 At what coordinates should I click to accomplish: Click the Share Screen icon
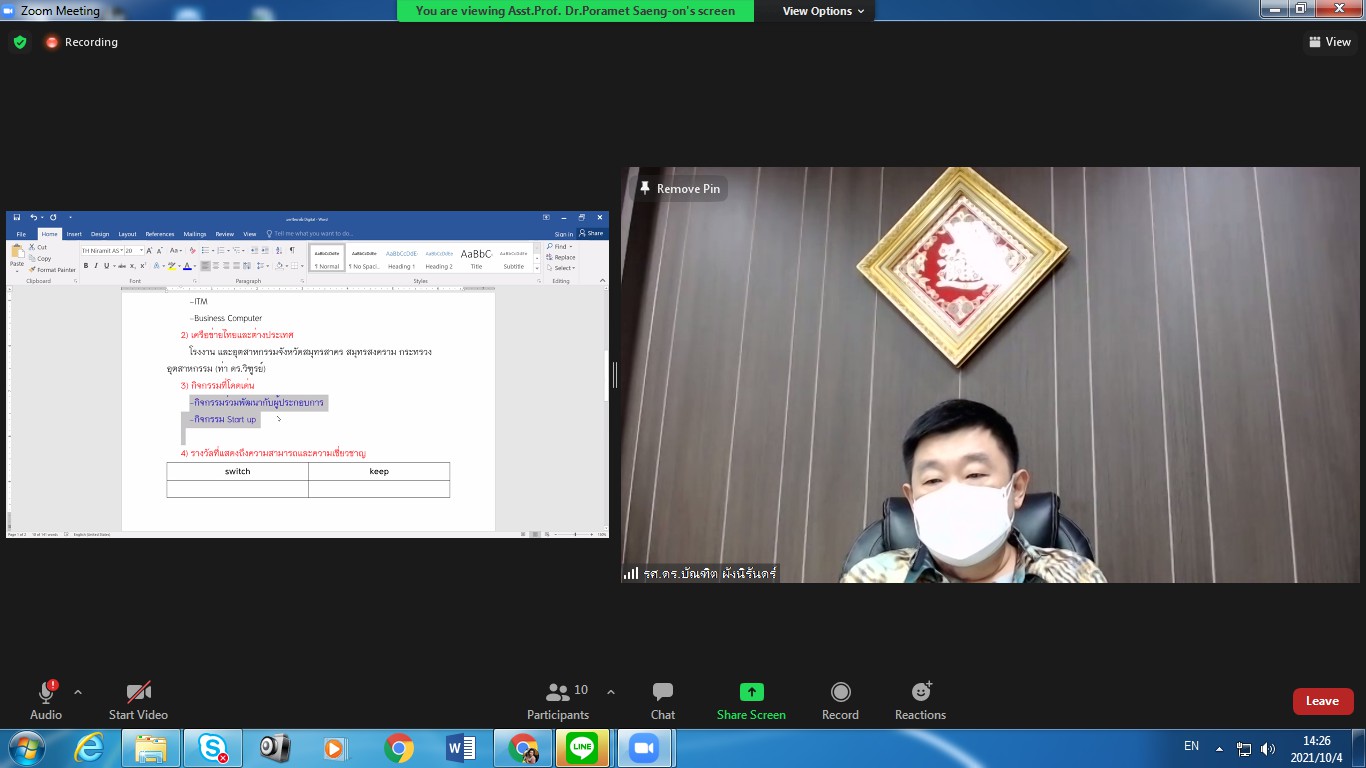(x=751, y=692)
